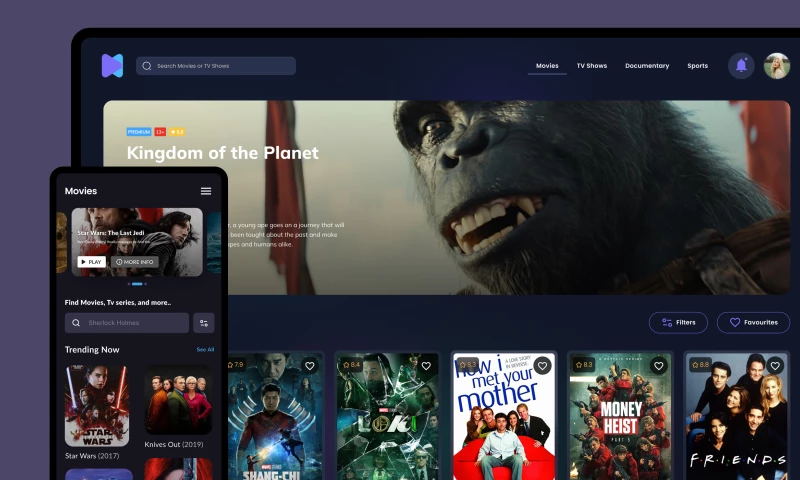Select the Movies tab
The width and height of the screenshot is (800, 480).
tap(547, 66)
